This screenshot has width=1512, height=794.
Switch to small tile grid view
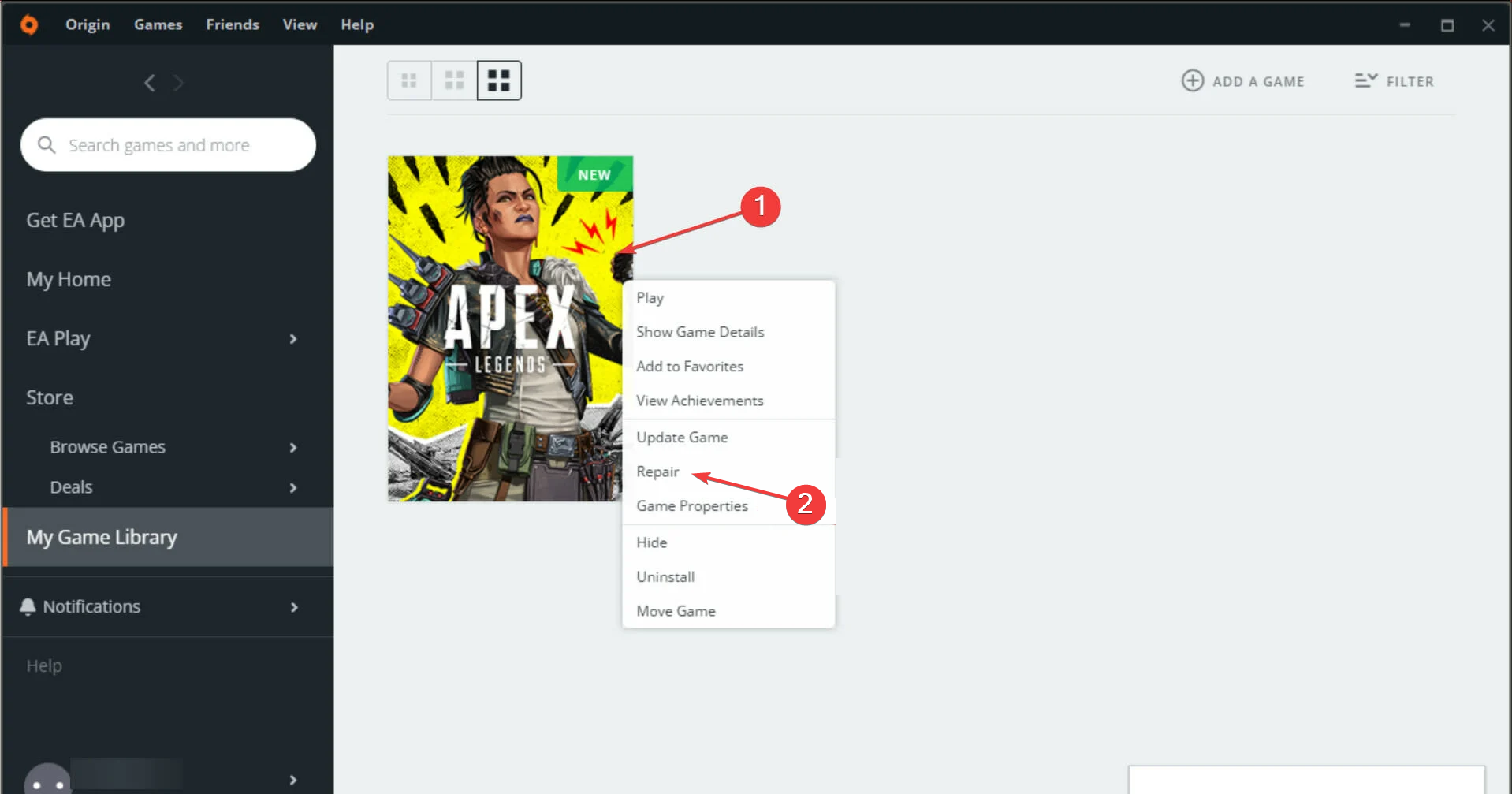tap(409, 80)
